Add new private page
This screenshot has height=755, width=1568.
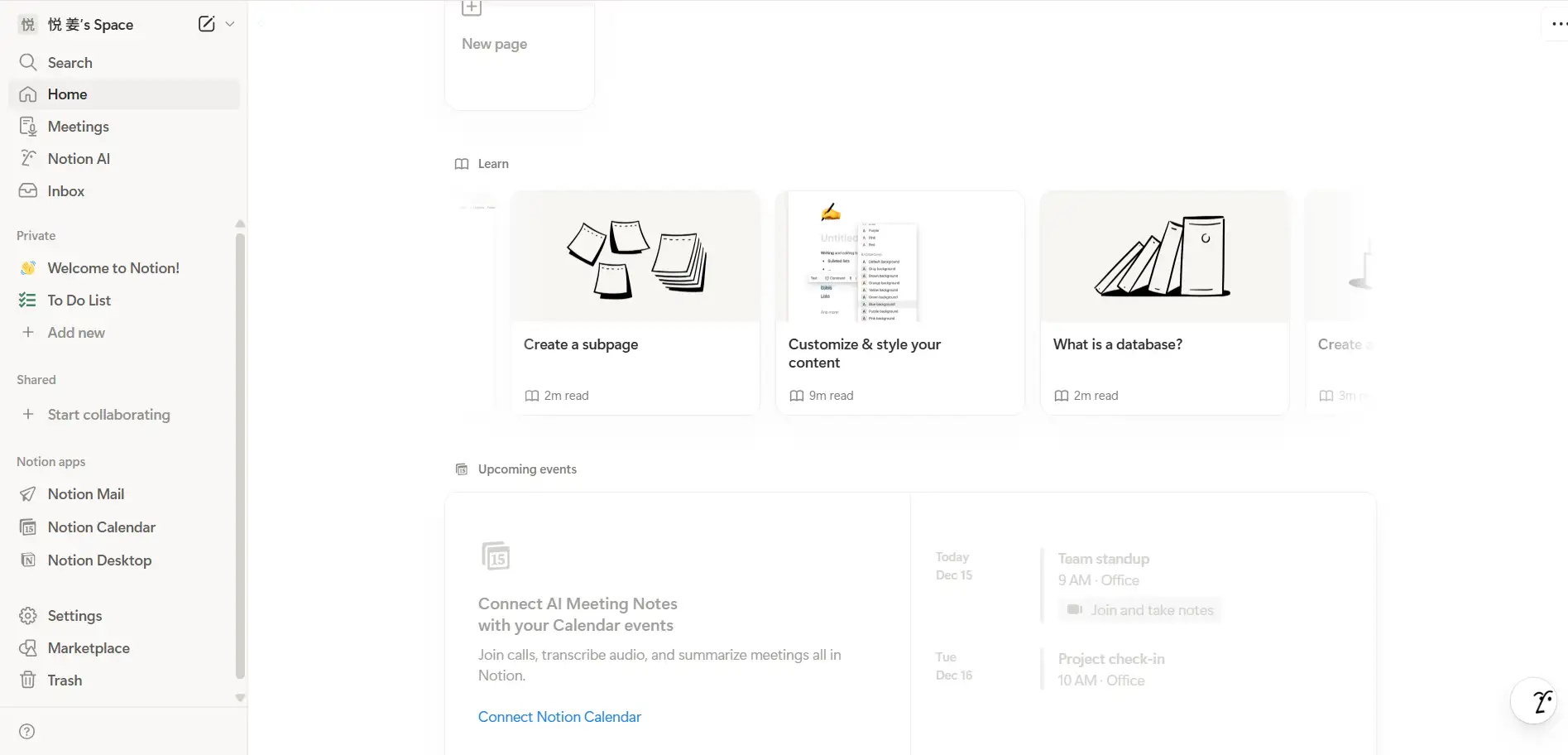point(75,333)
